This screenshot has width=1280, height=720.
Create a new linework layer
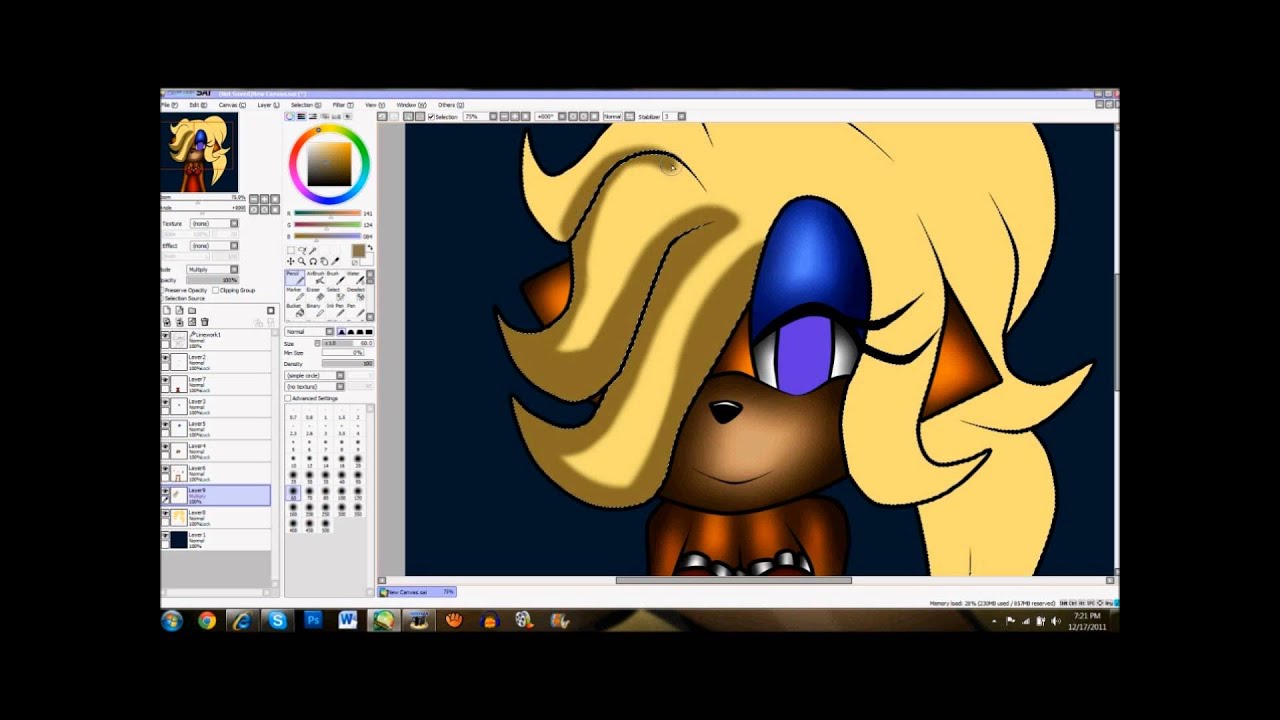179,310
